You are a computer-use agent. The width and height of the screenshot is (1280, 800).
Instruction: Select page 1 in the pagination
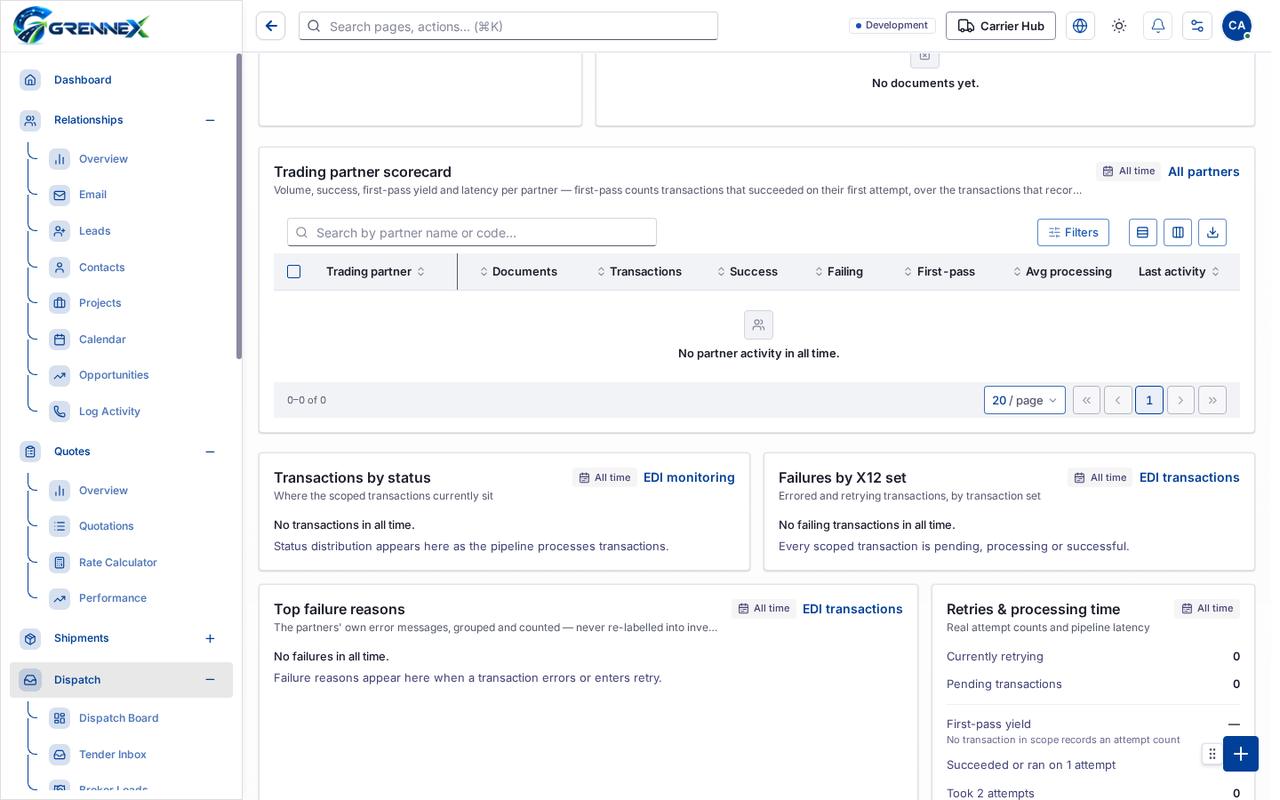click(x=1149, y=400)
